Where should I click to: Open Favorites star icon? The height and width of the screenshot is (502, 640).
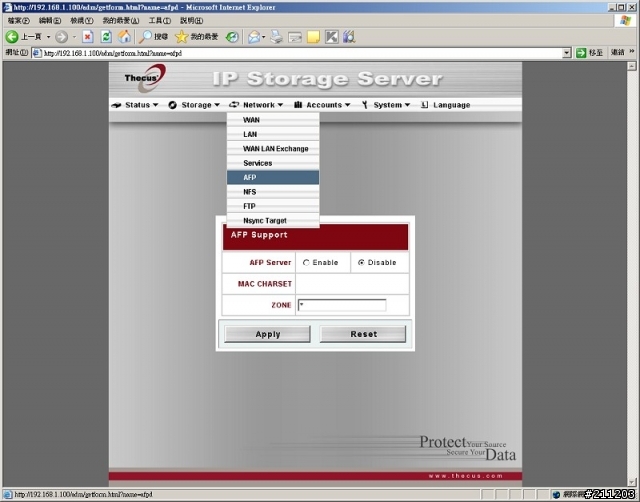(x=181, y=37)
